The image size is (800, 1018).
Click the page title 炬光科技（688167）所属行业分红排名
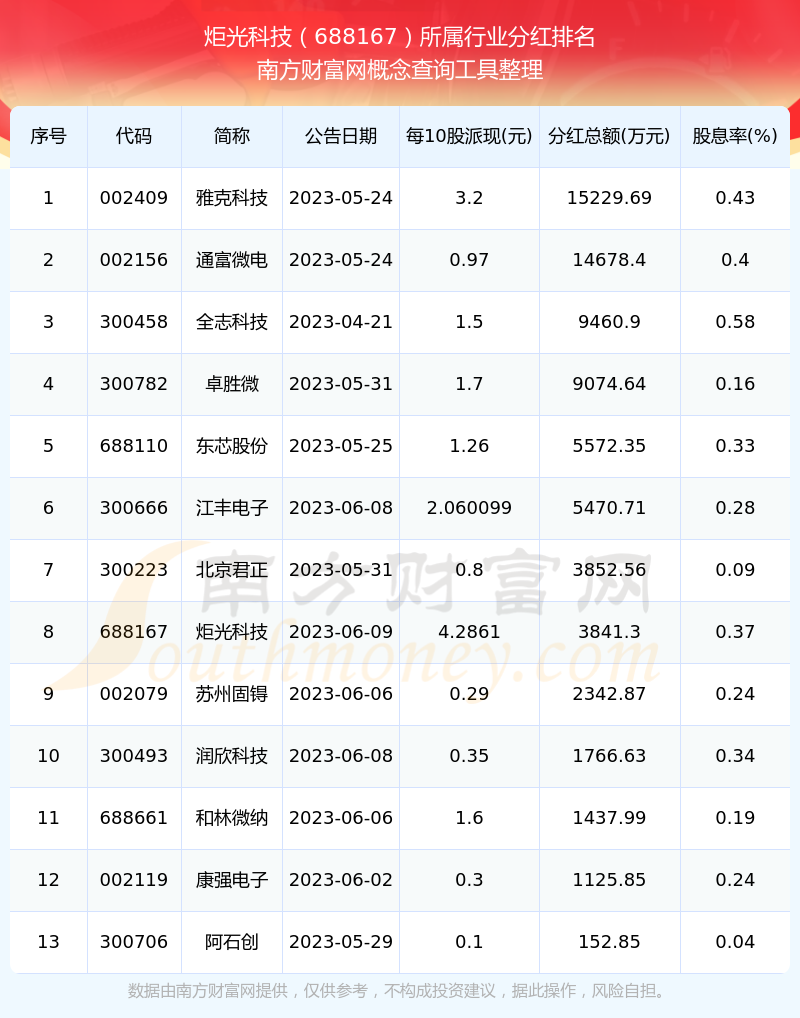tap(400, 38)
